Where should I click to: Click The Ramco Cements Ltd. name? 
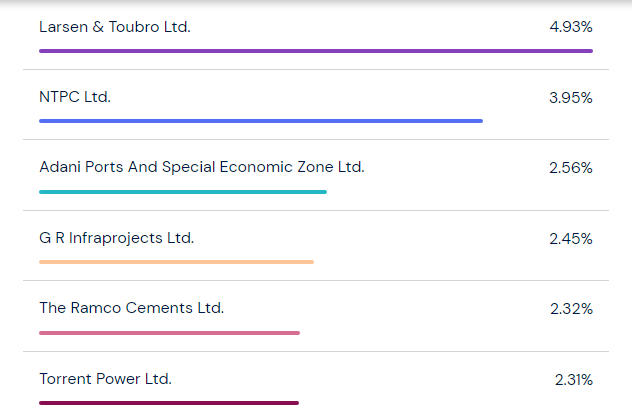pos(131,308)
